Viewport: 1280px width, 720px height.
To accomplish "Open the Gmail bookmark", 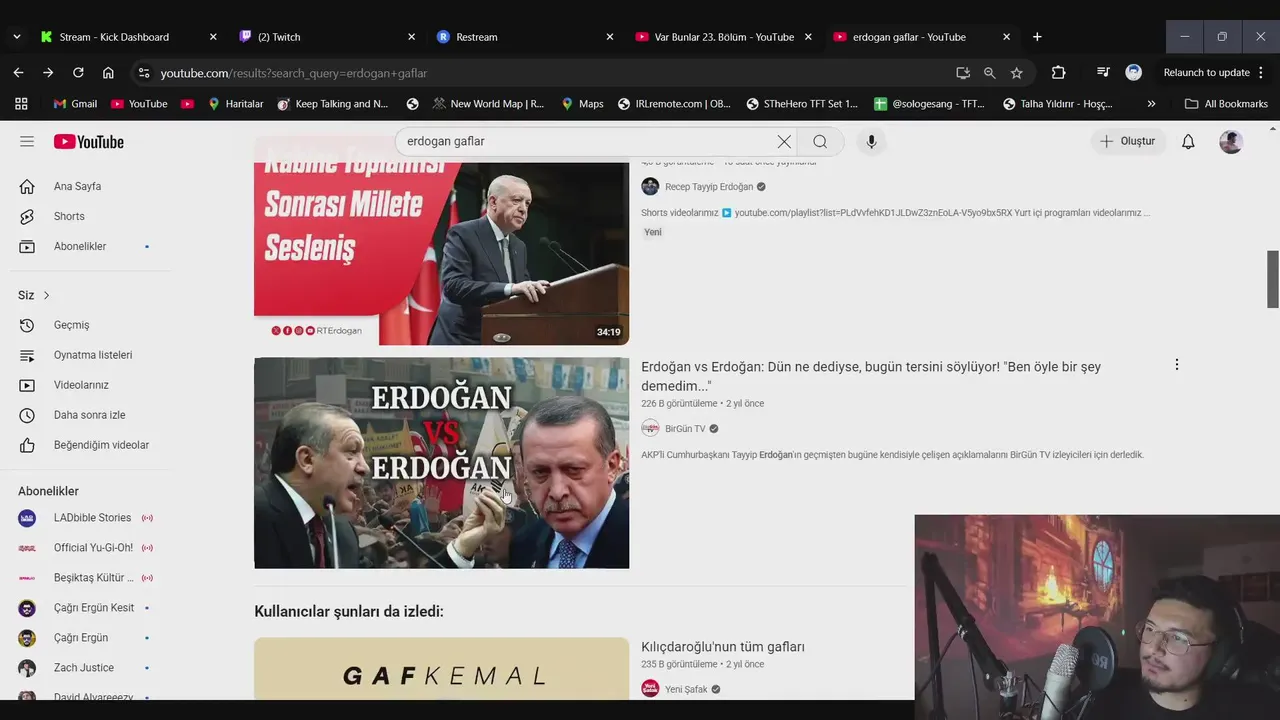I will tap(75, 103).
